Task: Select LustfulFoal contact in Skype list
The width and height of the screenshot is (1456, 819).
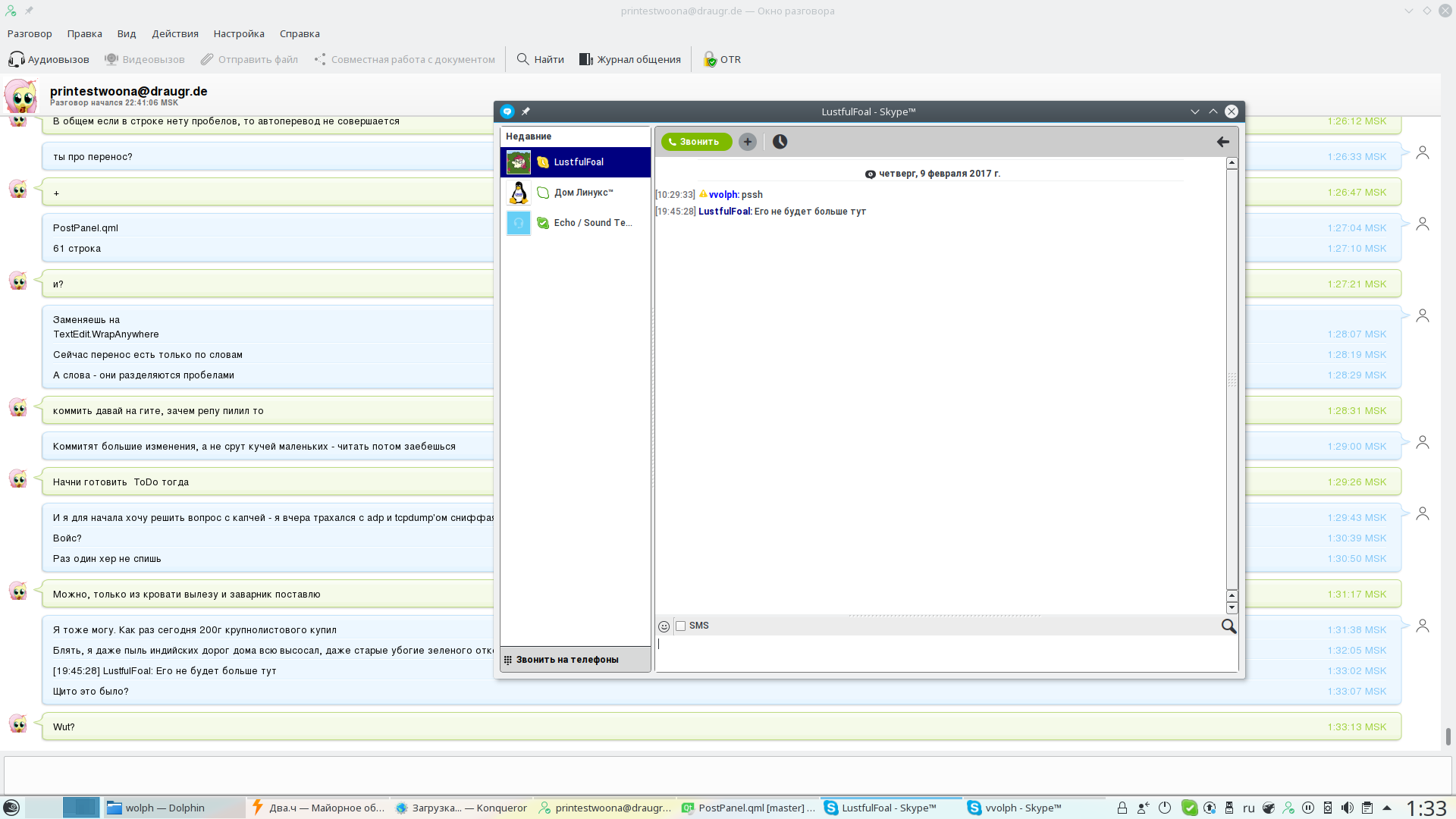Action: [x=576, y=162]
